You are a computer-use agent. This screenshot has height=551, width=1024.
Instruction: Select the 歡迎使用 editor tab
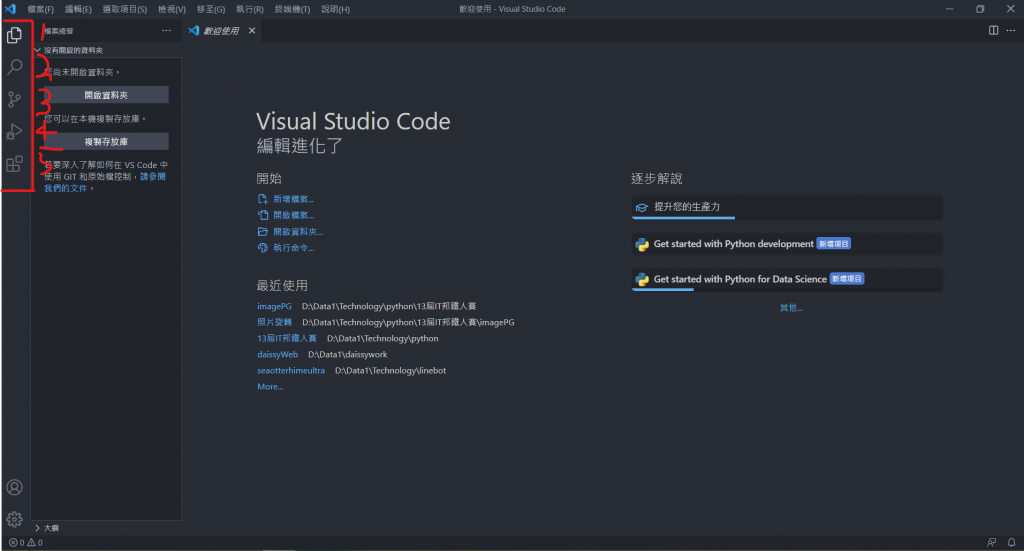(222, 31)
